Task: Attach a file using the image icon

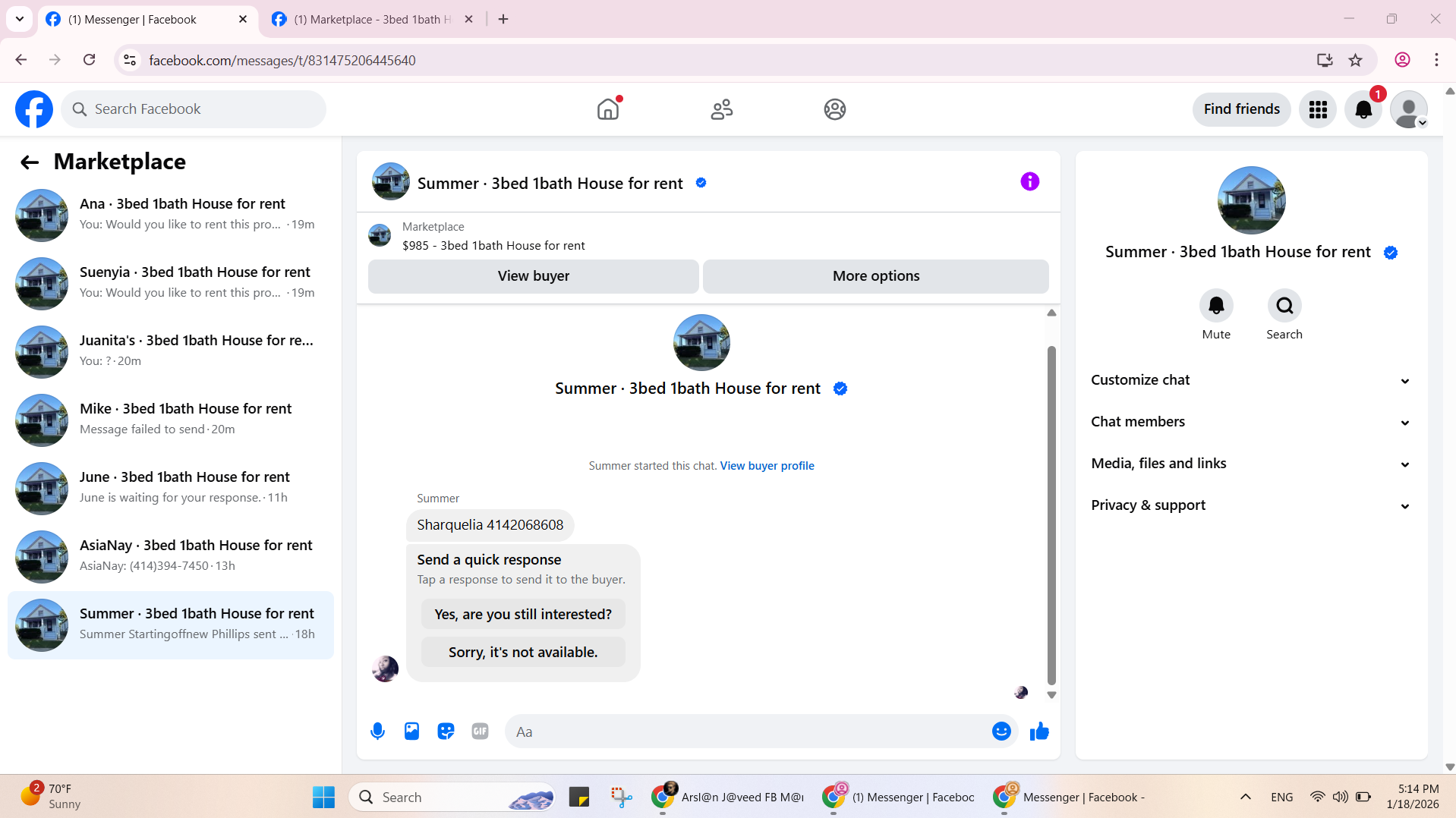Action: pyautogui.click(x=411, y=731)
